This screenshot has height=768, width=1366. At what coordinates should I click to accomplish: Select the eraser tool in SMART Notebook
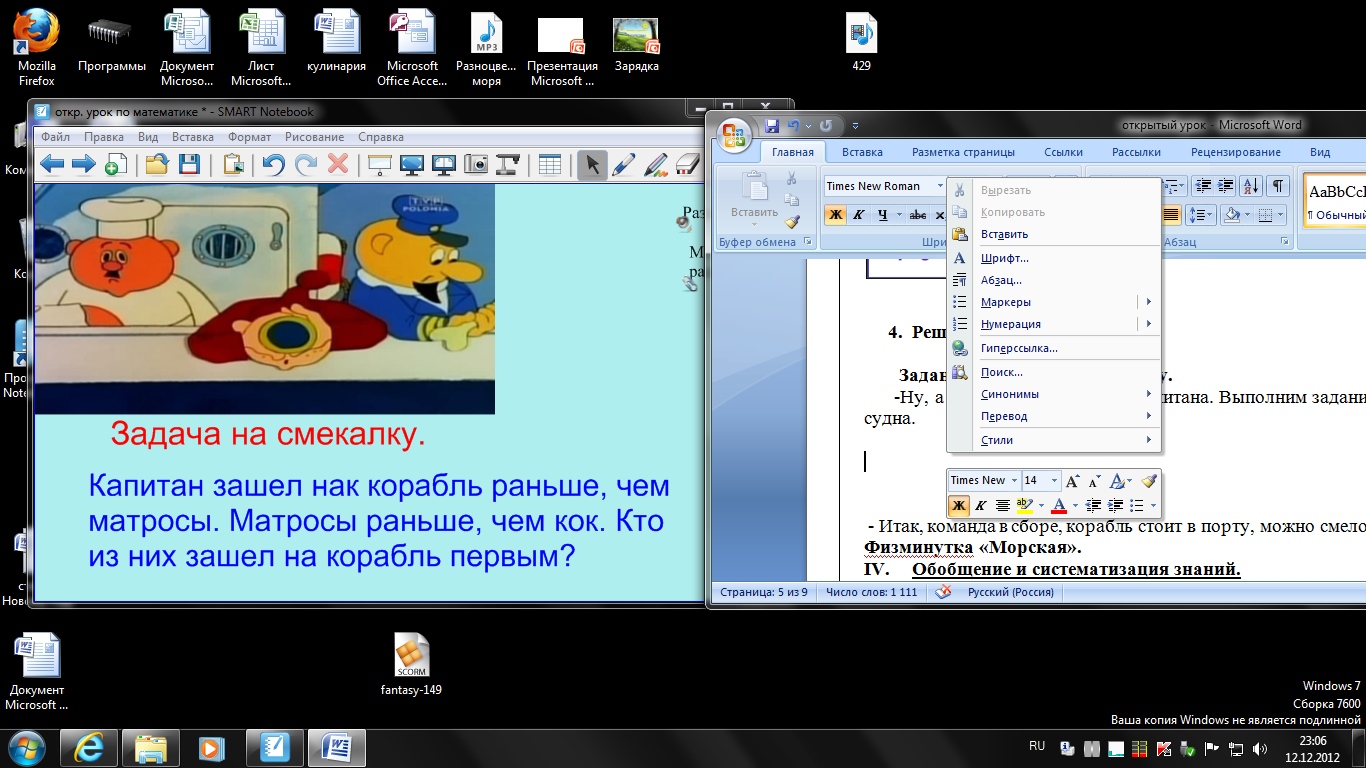click(687, 164)
